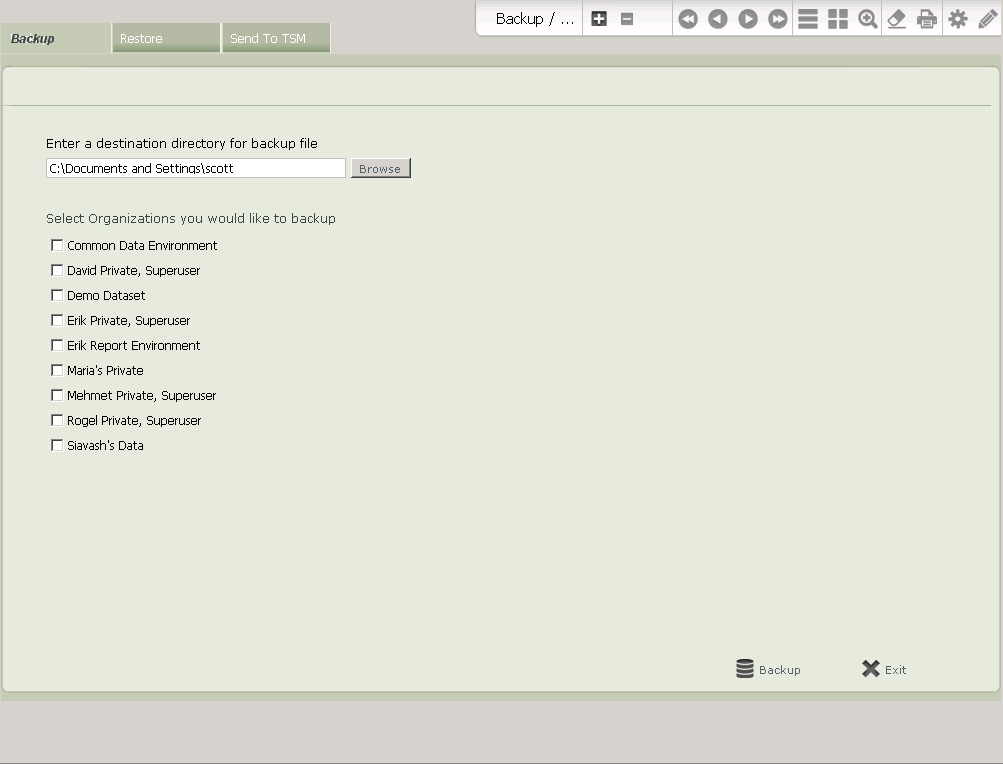Switch to list view icon
The image size is (1003, 764).
(x=808, y=19)
